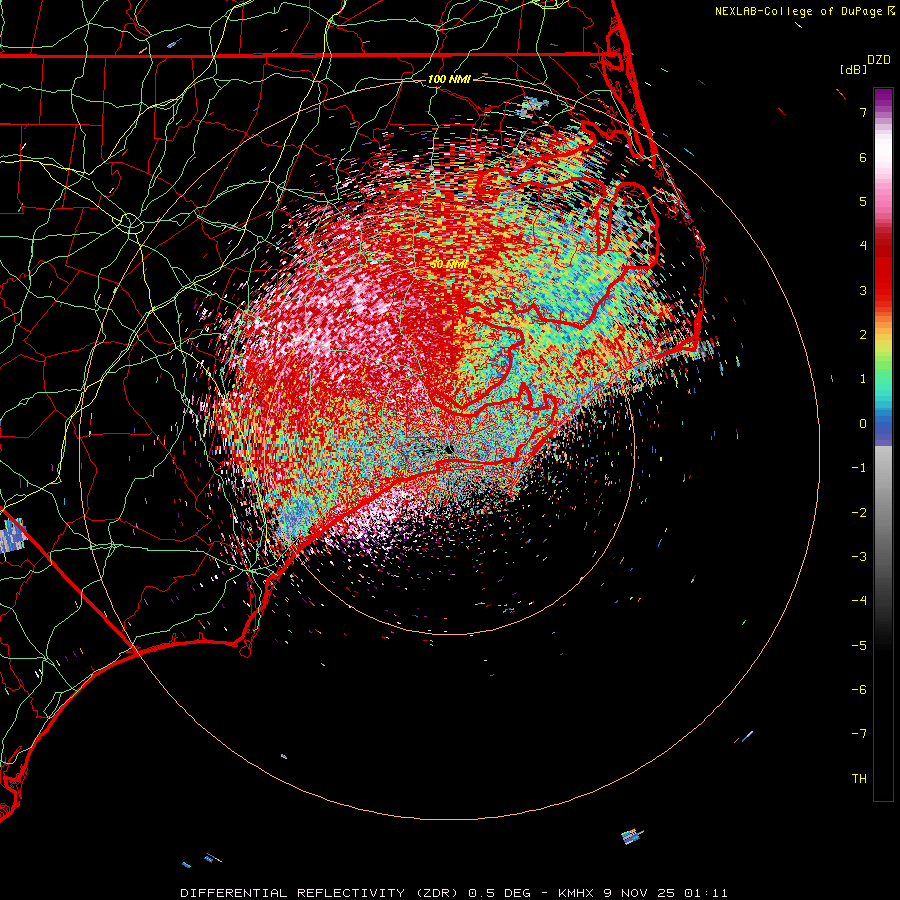Click the ZDR color scale bar
Image resolution: width=900 pixels, height=900 pixels.
tap(883, 444)
